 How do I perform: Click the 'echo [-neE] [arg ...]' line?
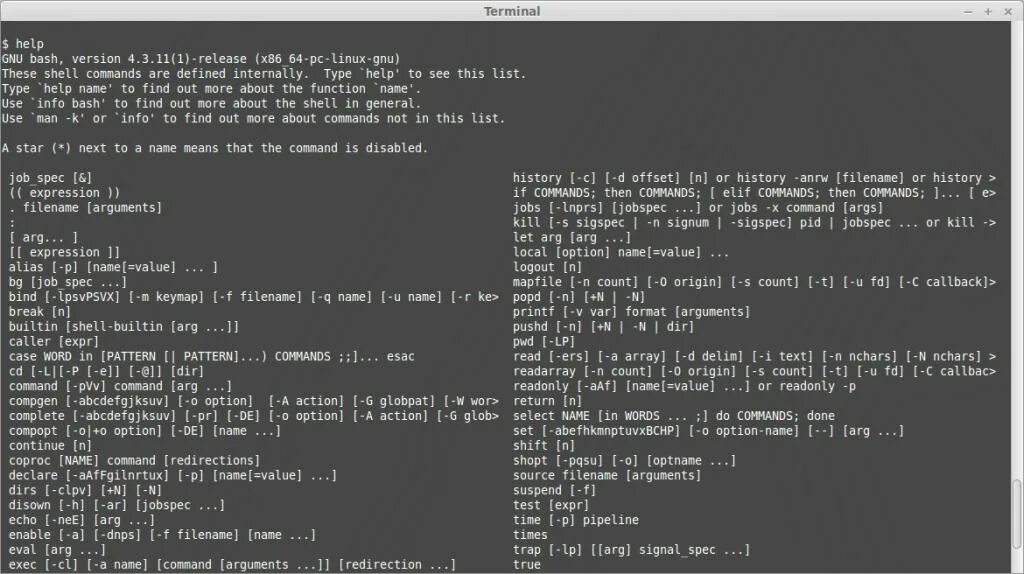82,520
